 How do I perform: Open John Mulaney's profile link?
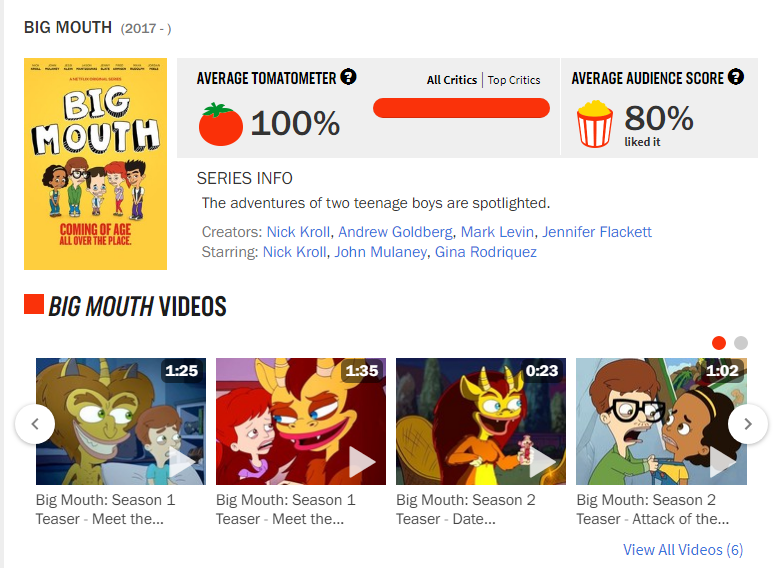coord(380,252)
